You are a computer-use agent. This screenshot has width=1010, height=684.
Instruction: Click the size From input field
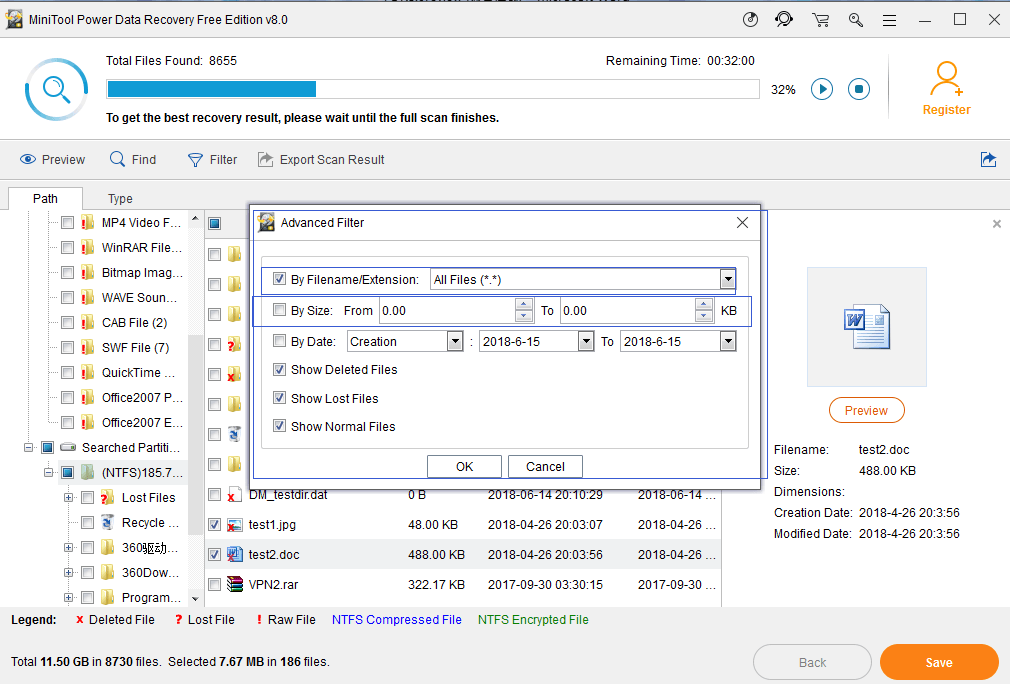click(447, 310)
